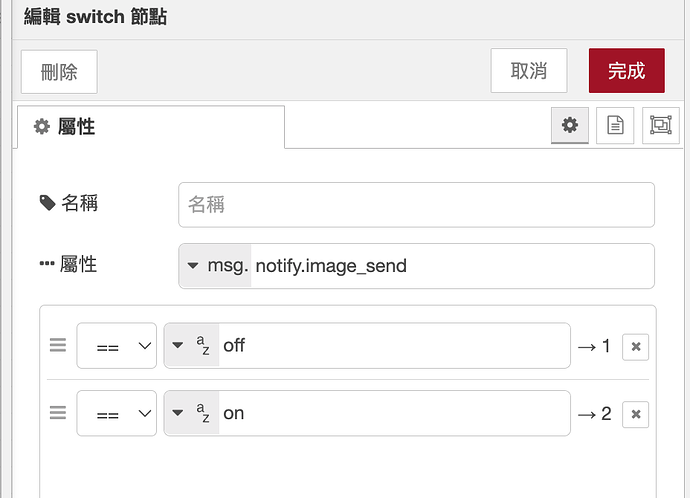This screenshot has height=498, width=690.
Task: Focus the 名稱 input field
Action: 416,205
